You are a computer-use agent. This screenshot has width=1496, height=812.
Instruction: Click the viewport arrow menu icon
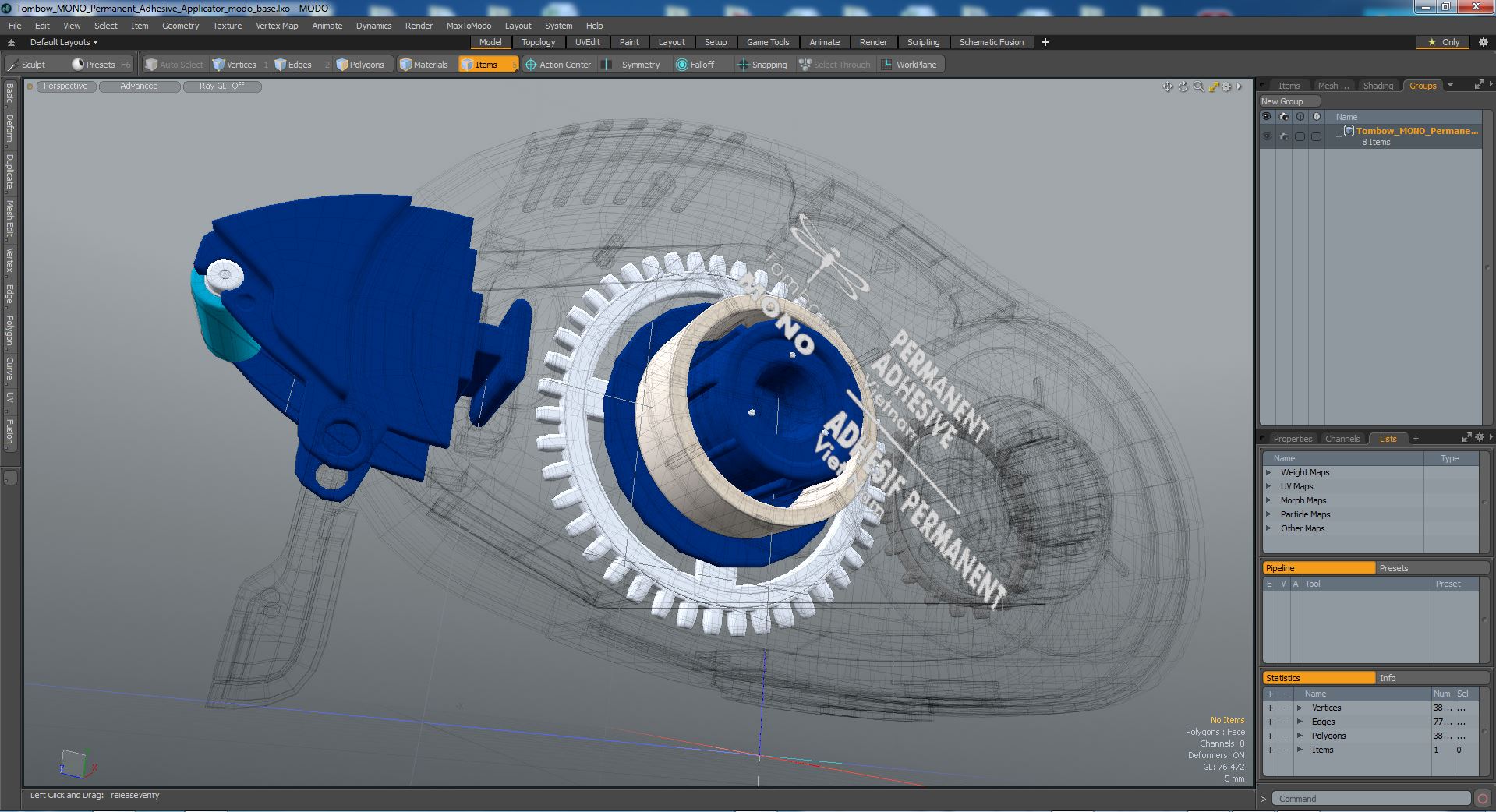tap(1239, 86)
